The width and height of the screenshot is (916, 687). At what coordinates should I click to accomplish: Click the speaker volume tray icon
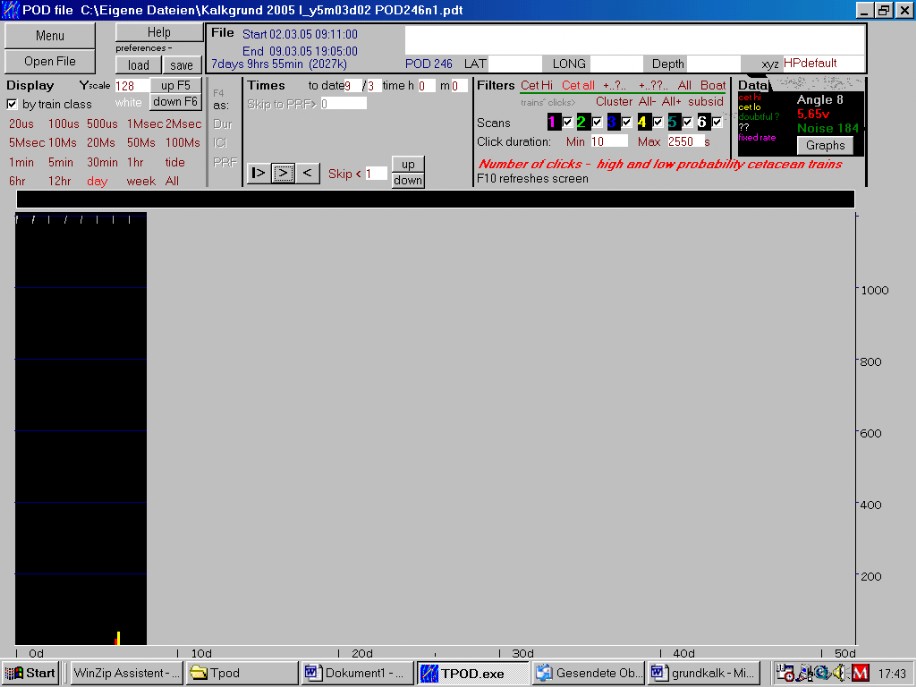click(840, 673)
